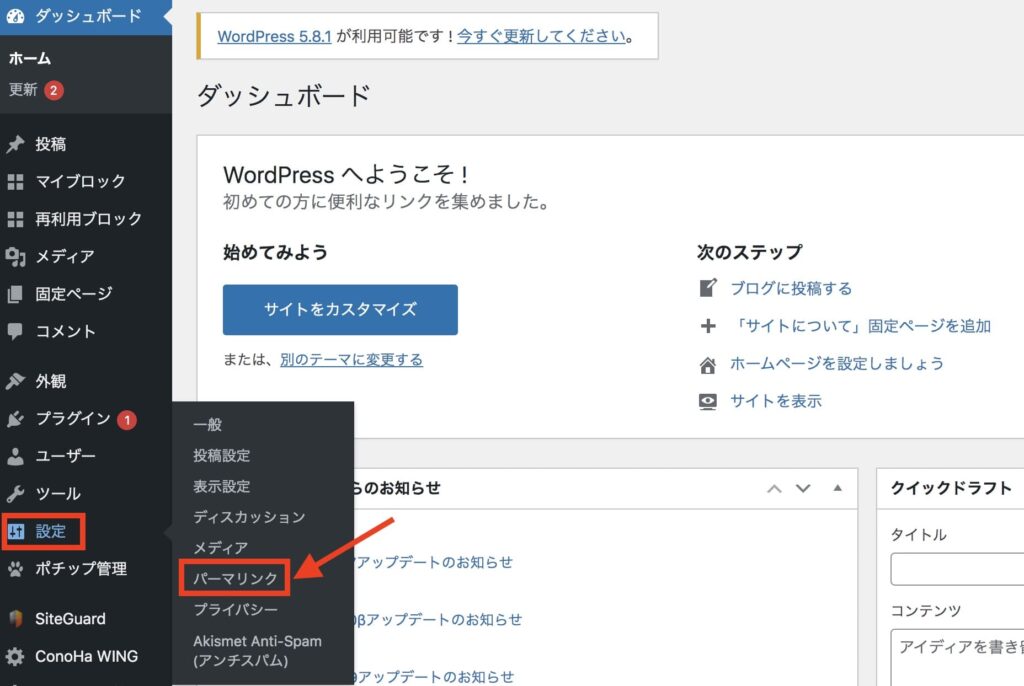Open 投稿設定 in the settings submenu
Viewport: 1024px width, 686px height.
(221, 455)
